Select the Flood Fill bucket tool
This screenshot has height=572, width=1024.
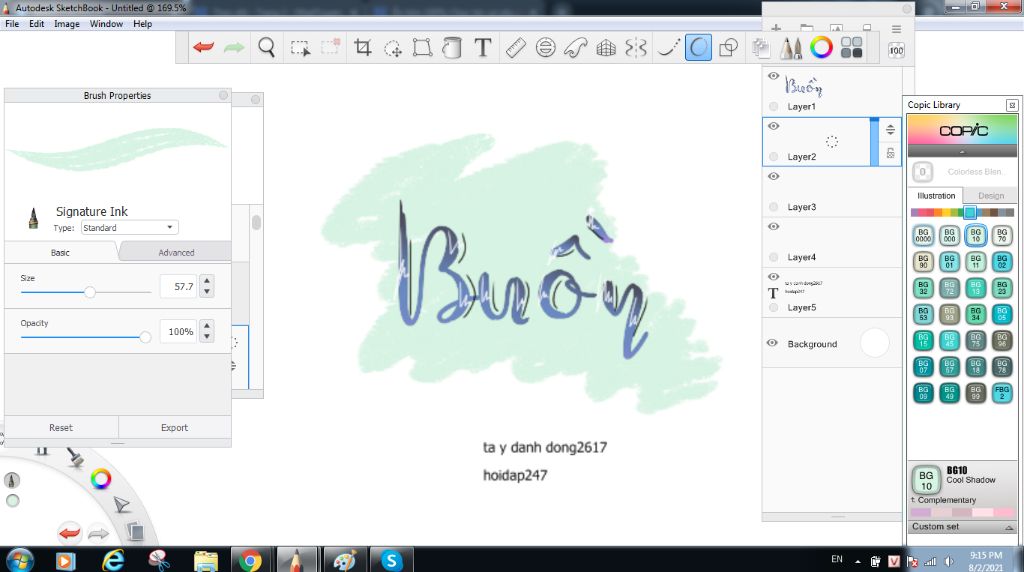coord(452,48)
